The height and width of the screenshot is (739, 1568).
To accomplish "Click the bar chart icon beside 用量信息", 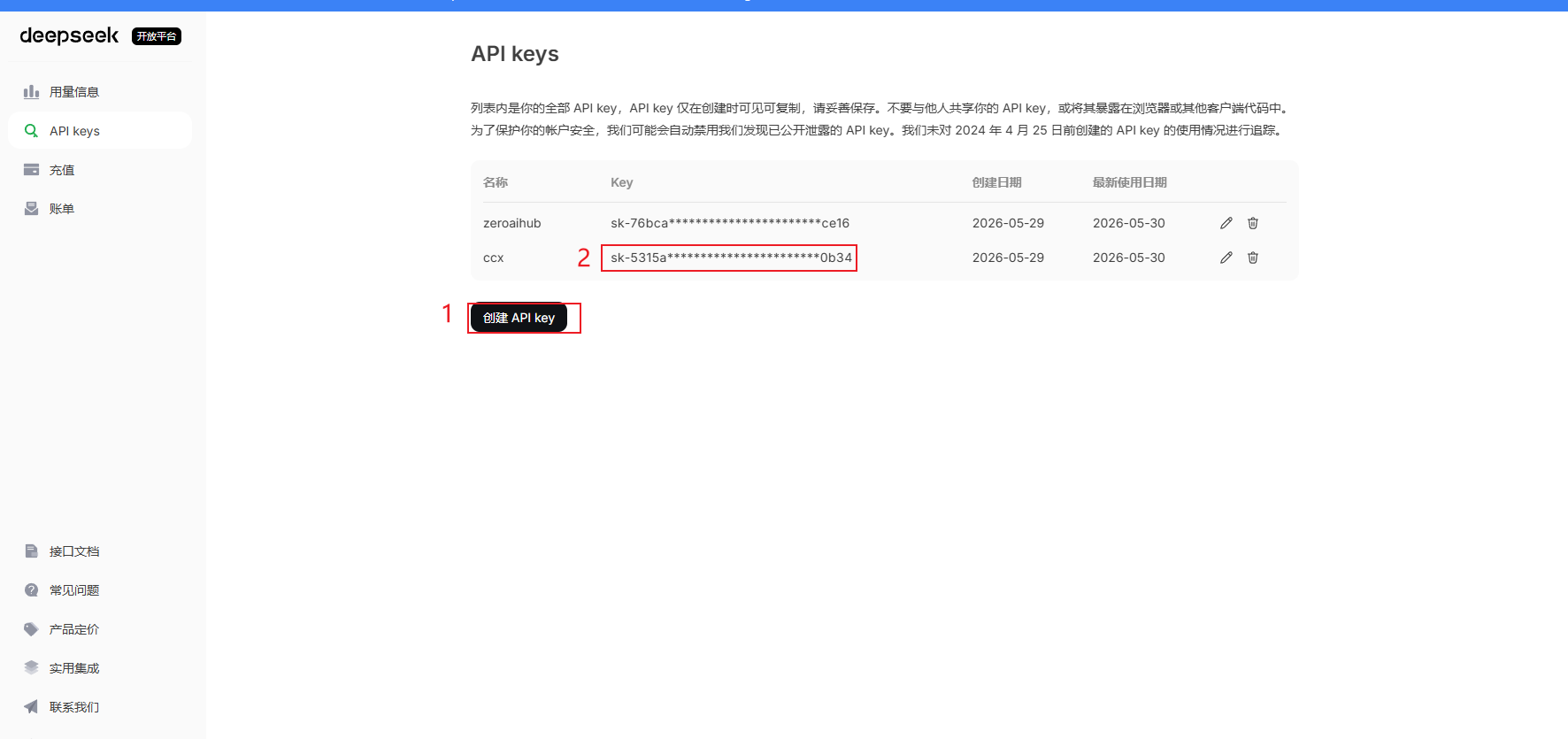I will click(31, 92).
